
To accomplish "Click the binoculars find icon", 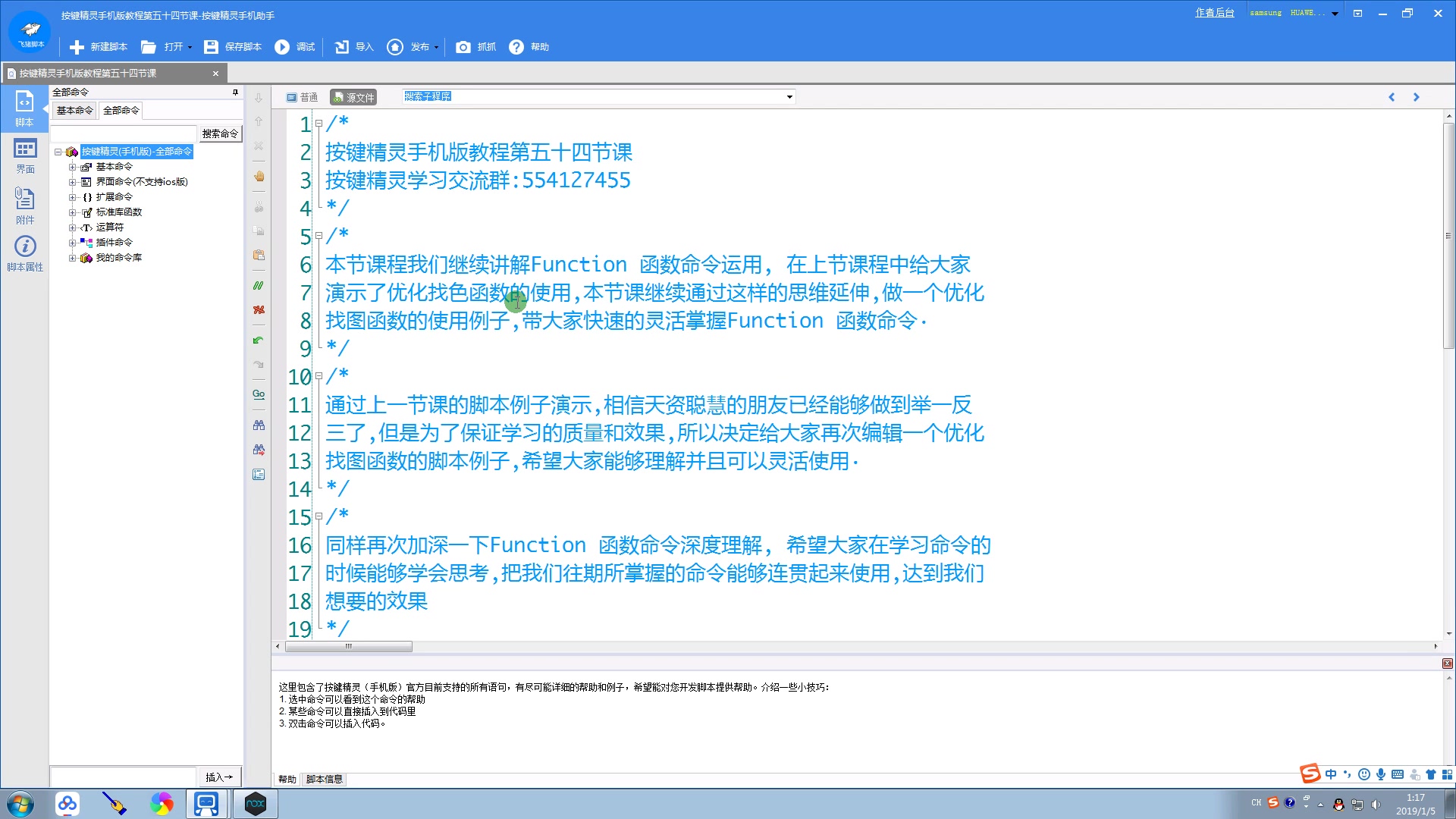I will pyautogui.click(x=259, y=425).
